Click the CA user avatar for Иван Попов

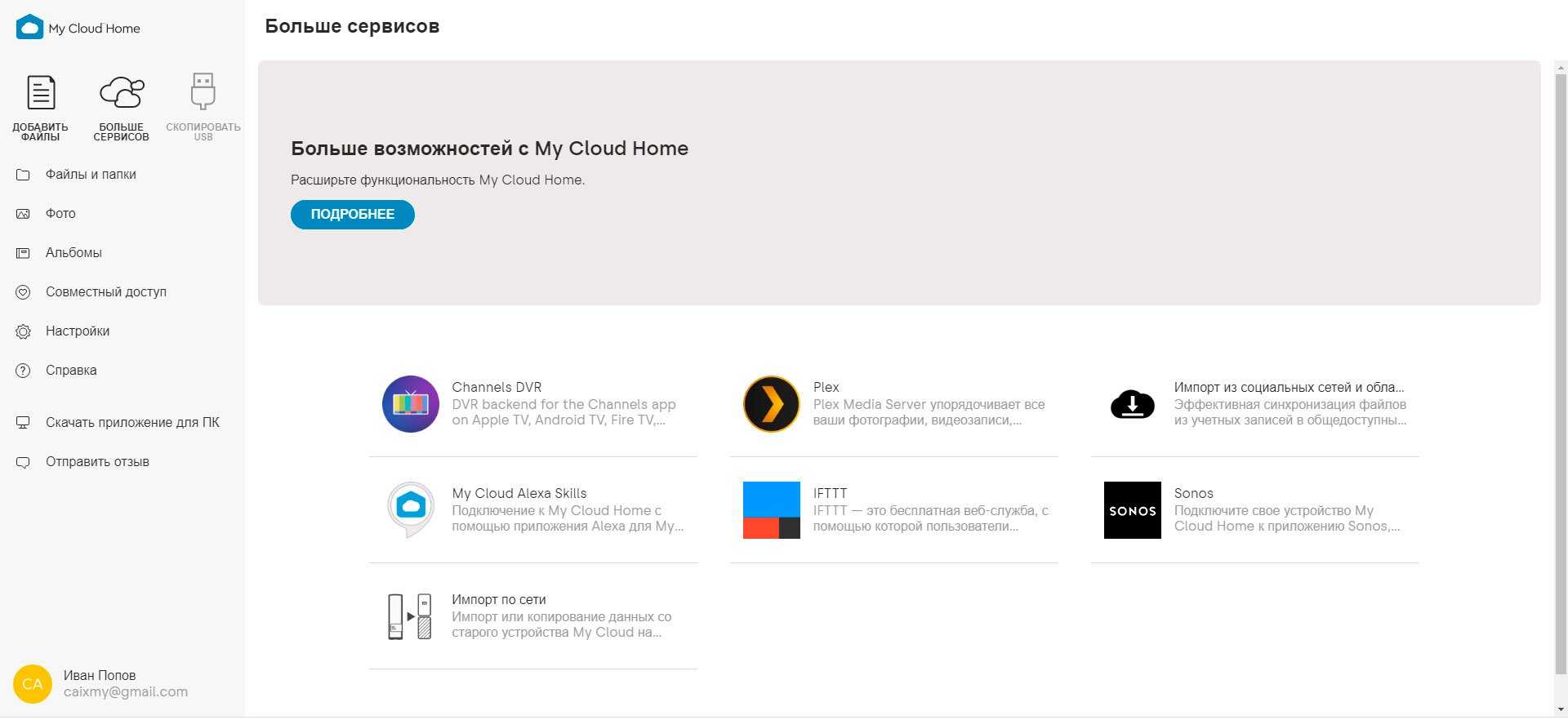pyautogui.click(x=33, y=684)
